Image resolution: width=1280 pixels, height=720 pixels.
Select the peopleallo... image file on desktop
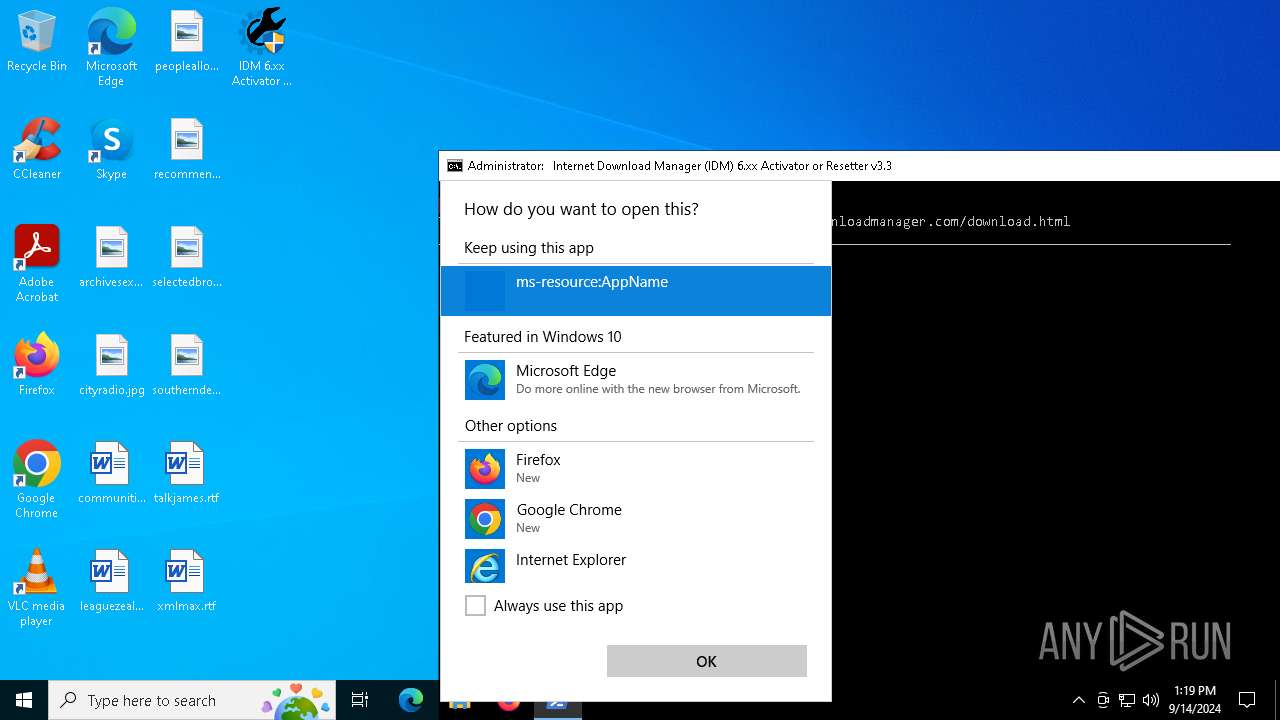(x=187, y=42)
